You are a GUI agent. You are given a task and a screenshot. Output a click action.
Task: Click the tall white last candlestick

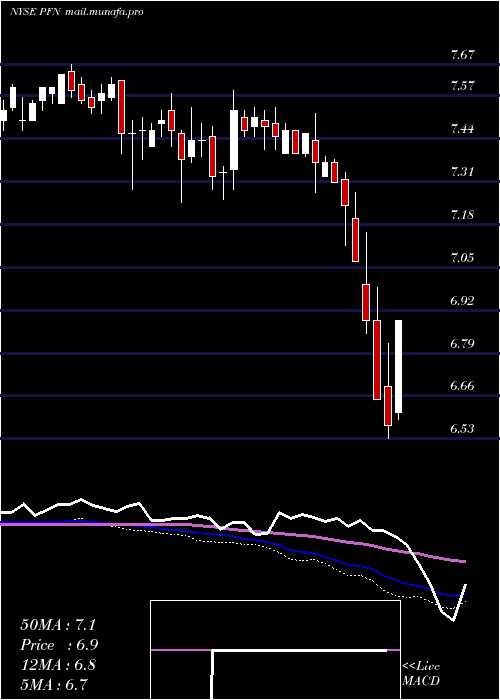[399, 367]
